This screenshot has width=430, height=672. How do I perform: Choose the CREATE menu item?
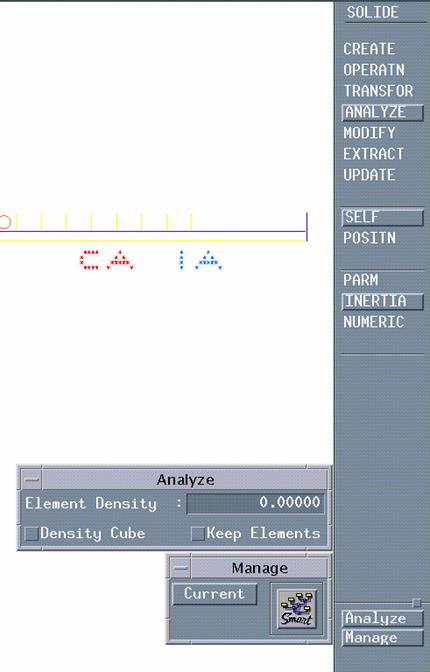369,49
